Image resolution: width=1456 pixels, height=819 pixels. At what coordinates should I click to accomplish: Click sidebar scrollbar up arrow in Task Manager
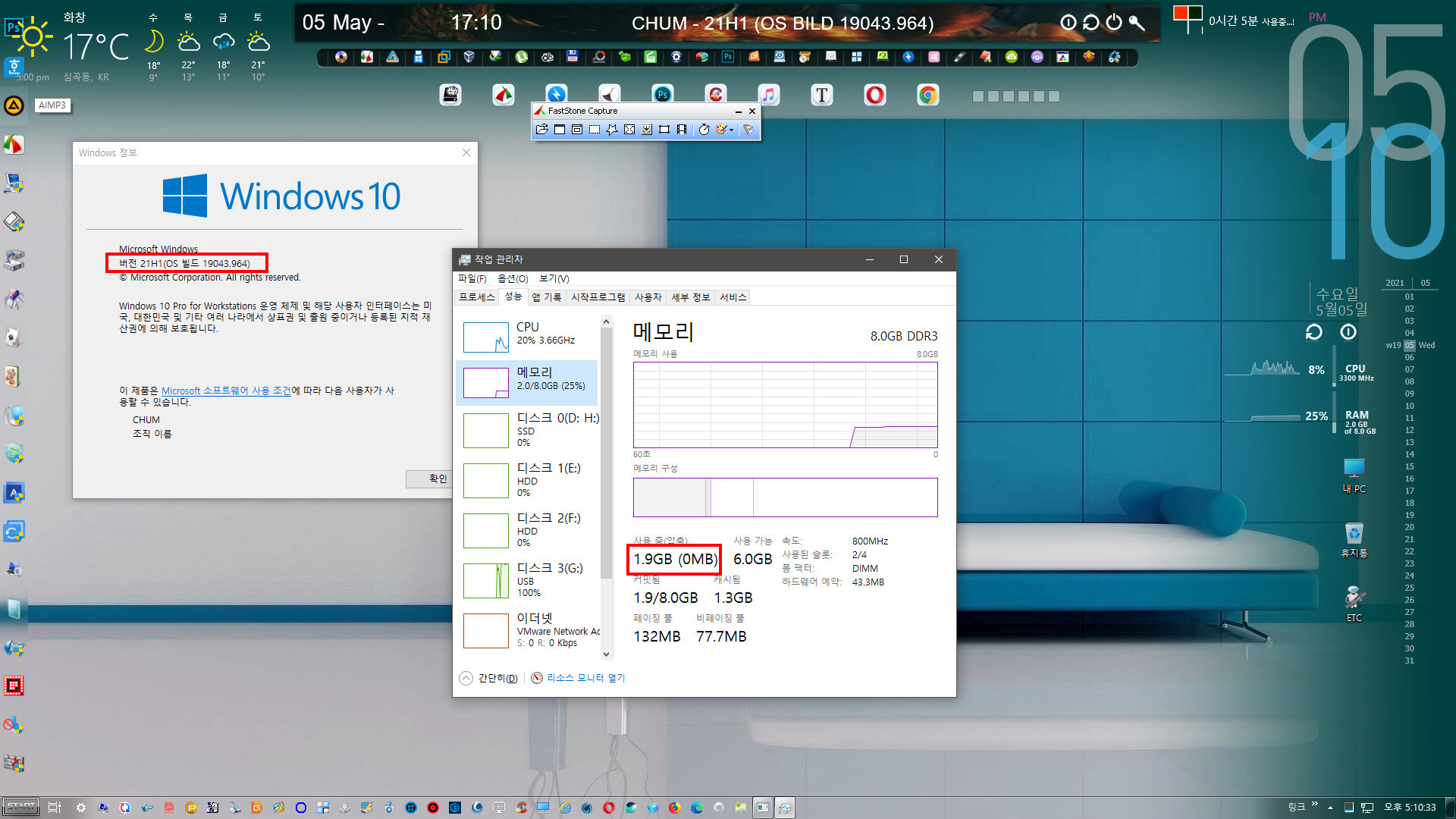pyautogui.click(x=606, y=322)
